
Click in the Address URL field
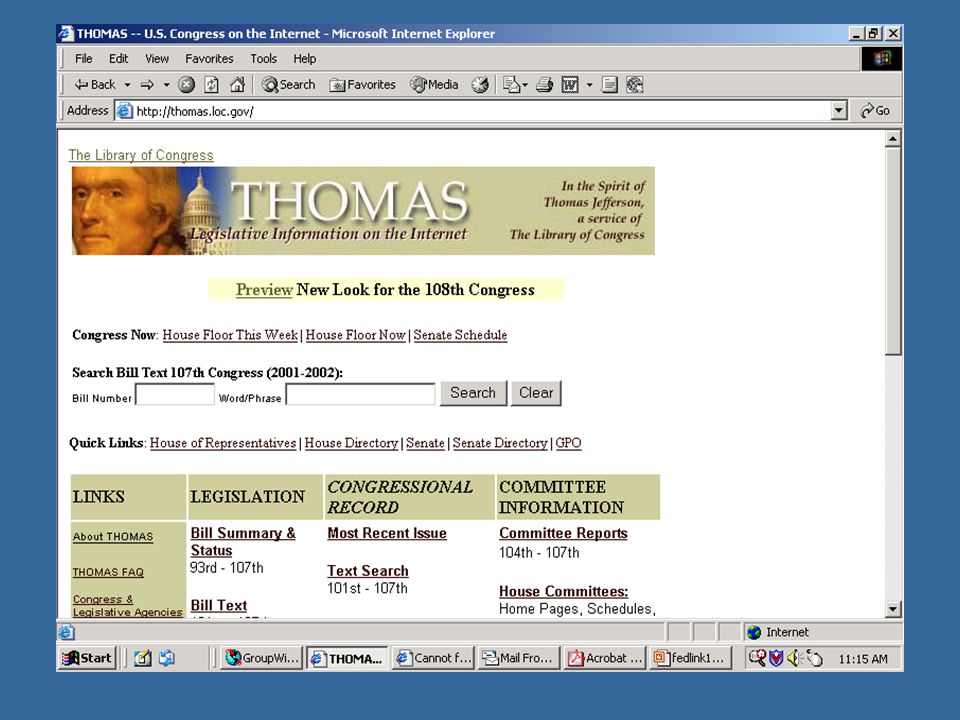[x=473, y=111]
